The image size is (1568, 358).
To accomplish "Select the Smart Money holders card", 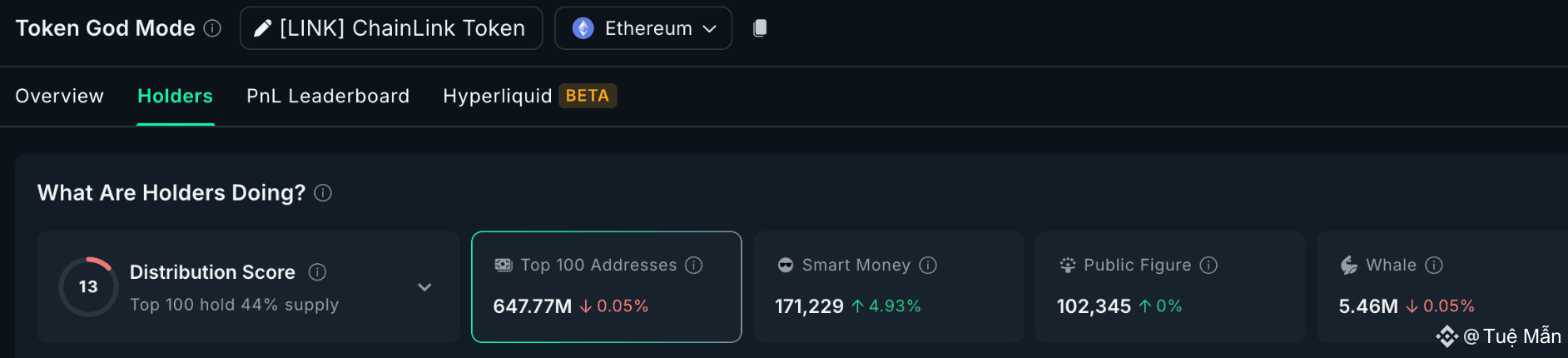I will [888, 286].
